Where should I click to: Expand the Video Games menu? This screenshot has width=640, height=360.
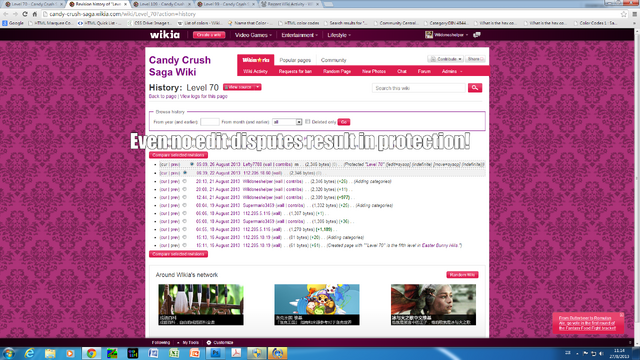pyautogui.click(x=253, y=35)
